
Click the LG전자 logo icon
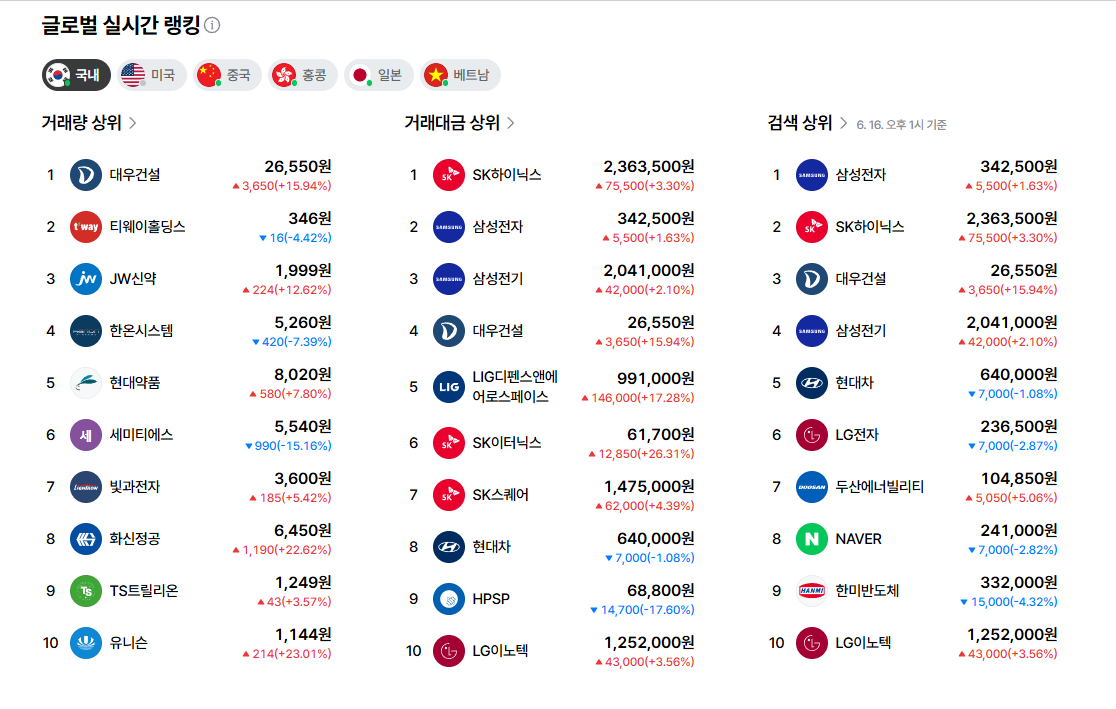pos(812,435)
